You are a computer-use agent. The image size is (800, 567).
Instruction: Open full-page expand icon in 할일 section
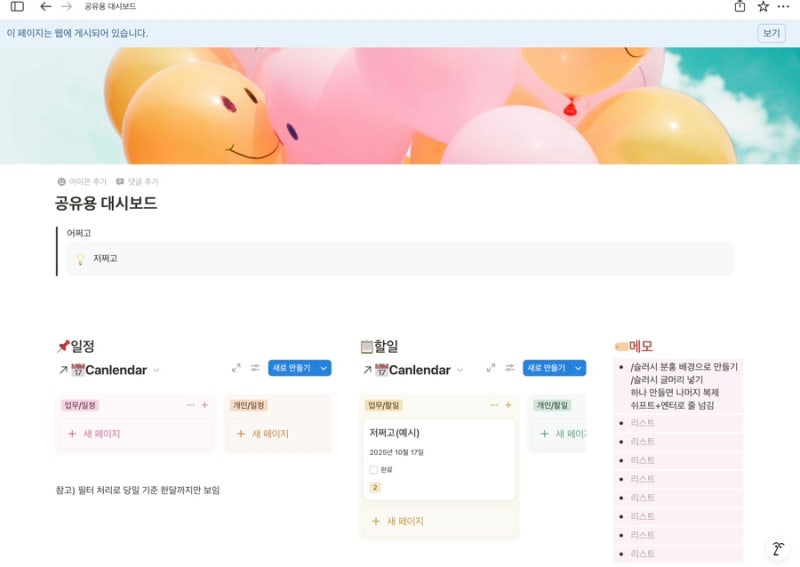coord(491,368)
